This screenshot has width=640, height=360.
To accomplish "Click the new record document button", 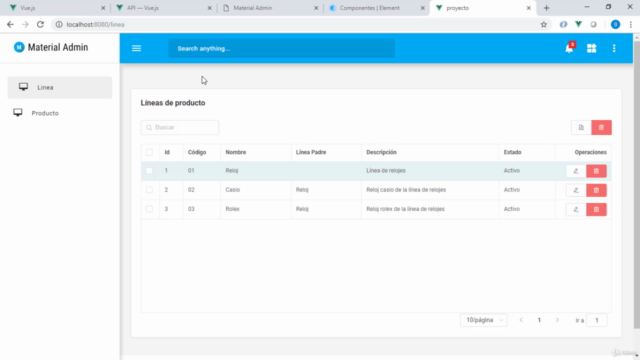I will [581, 127].
